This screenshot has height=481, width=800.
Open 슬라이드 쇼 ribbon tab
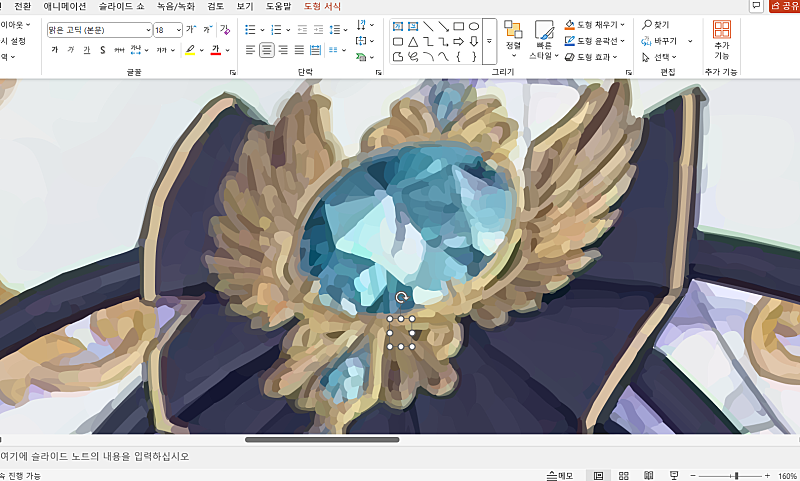[x=121, y=6]
